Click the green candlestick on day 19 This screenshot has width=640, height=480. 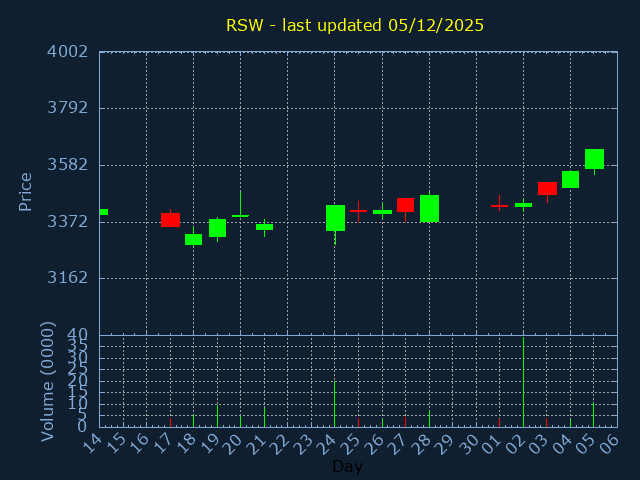tap(217, 228)
